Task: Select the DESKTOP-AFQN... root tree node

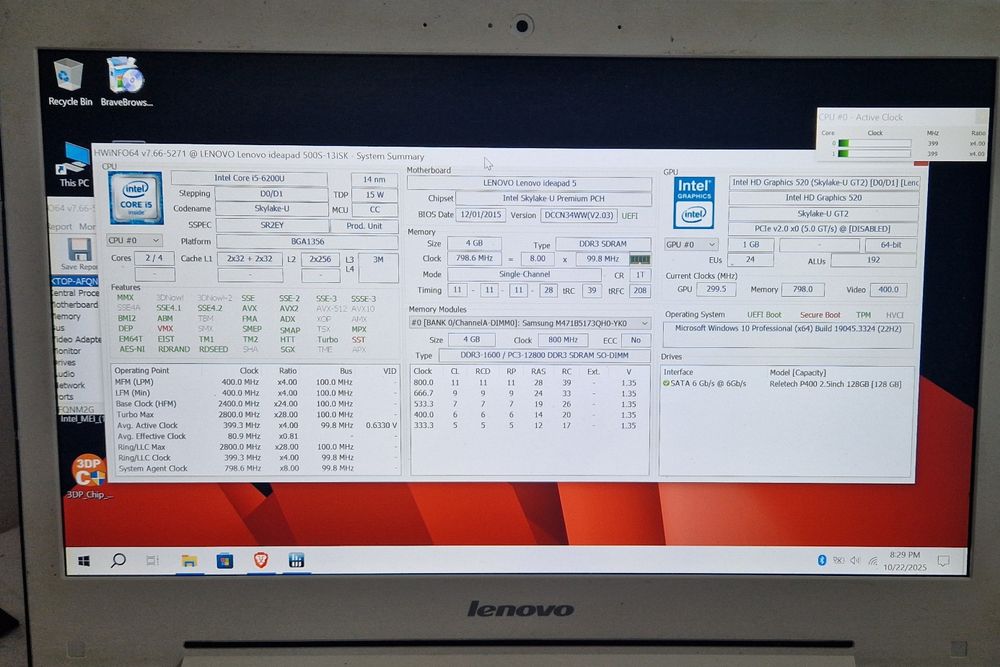Action: click(74, 281)
